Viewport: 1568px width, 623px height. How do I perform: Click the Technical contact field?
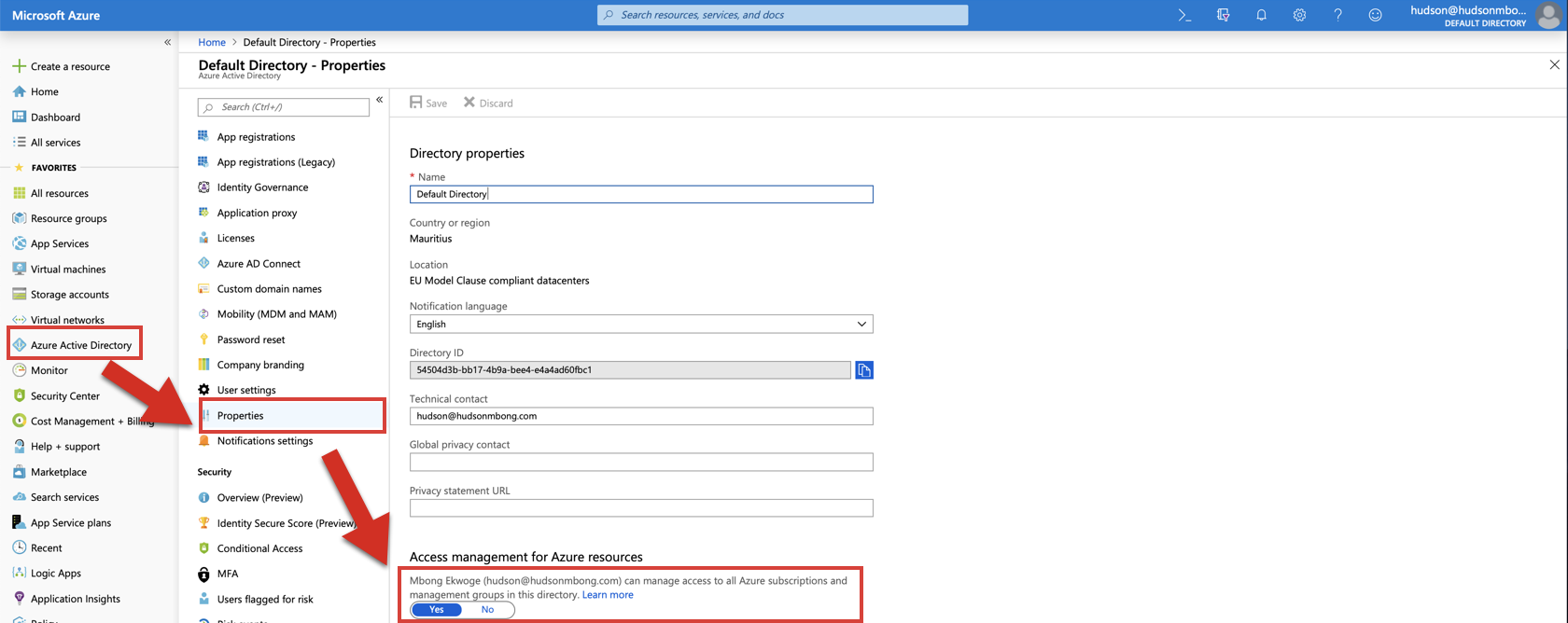641,416
